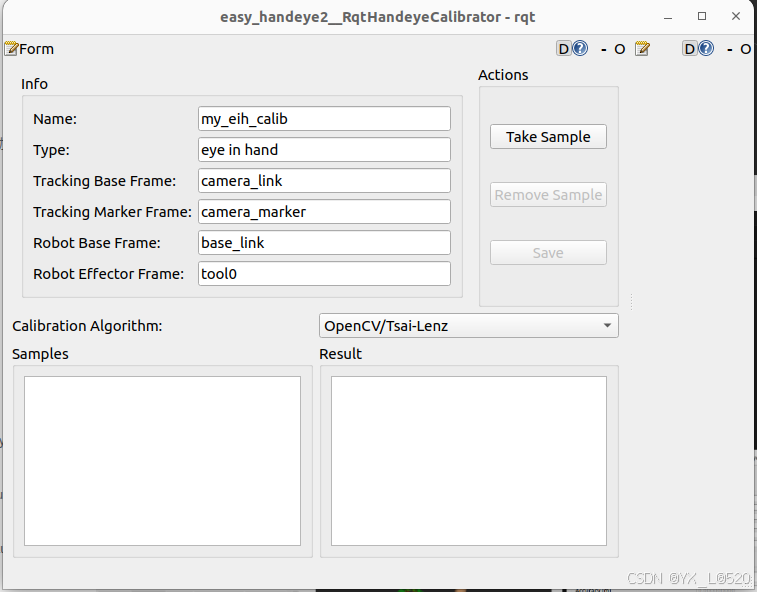Open the Calibration Algorithm dropdown OpenCV/Tsai-Lenz

468,326
